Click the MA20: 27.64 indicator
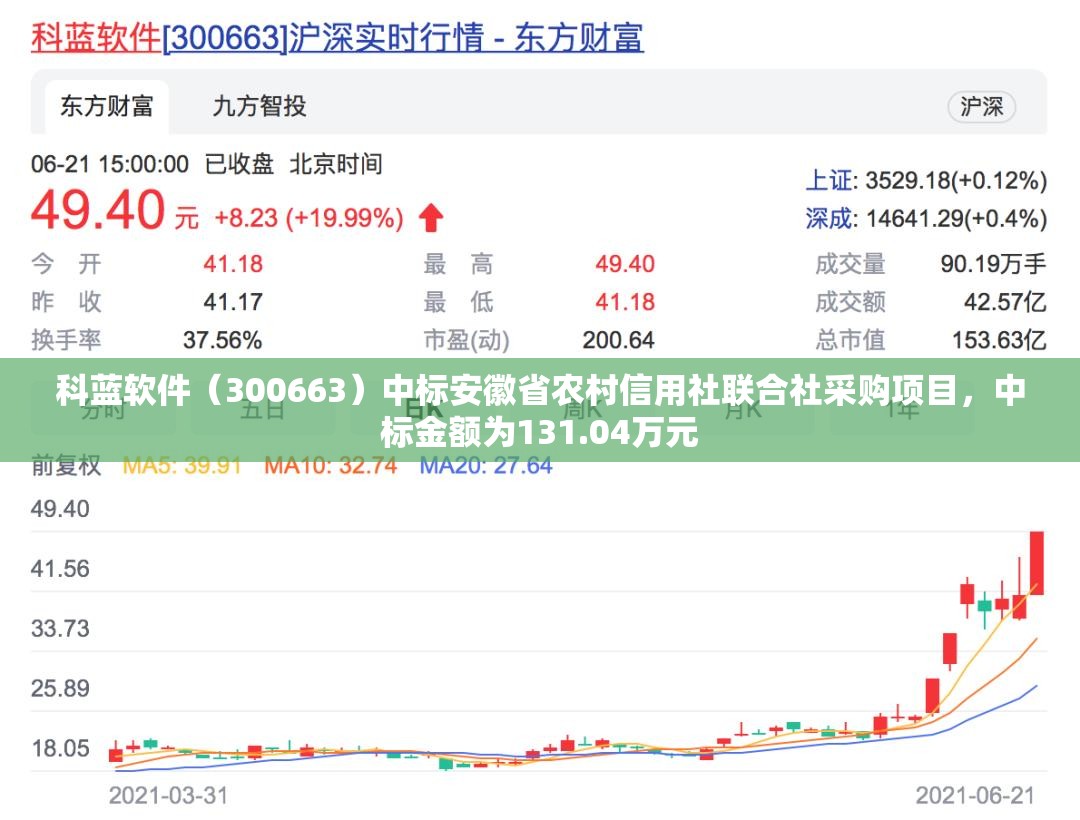 tap(486, 465)
